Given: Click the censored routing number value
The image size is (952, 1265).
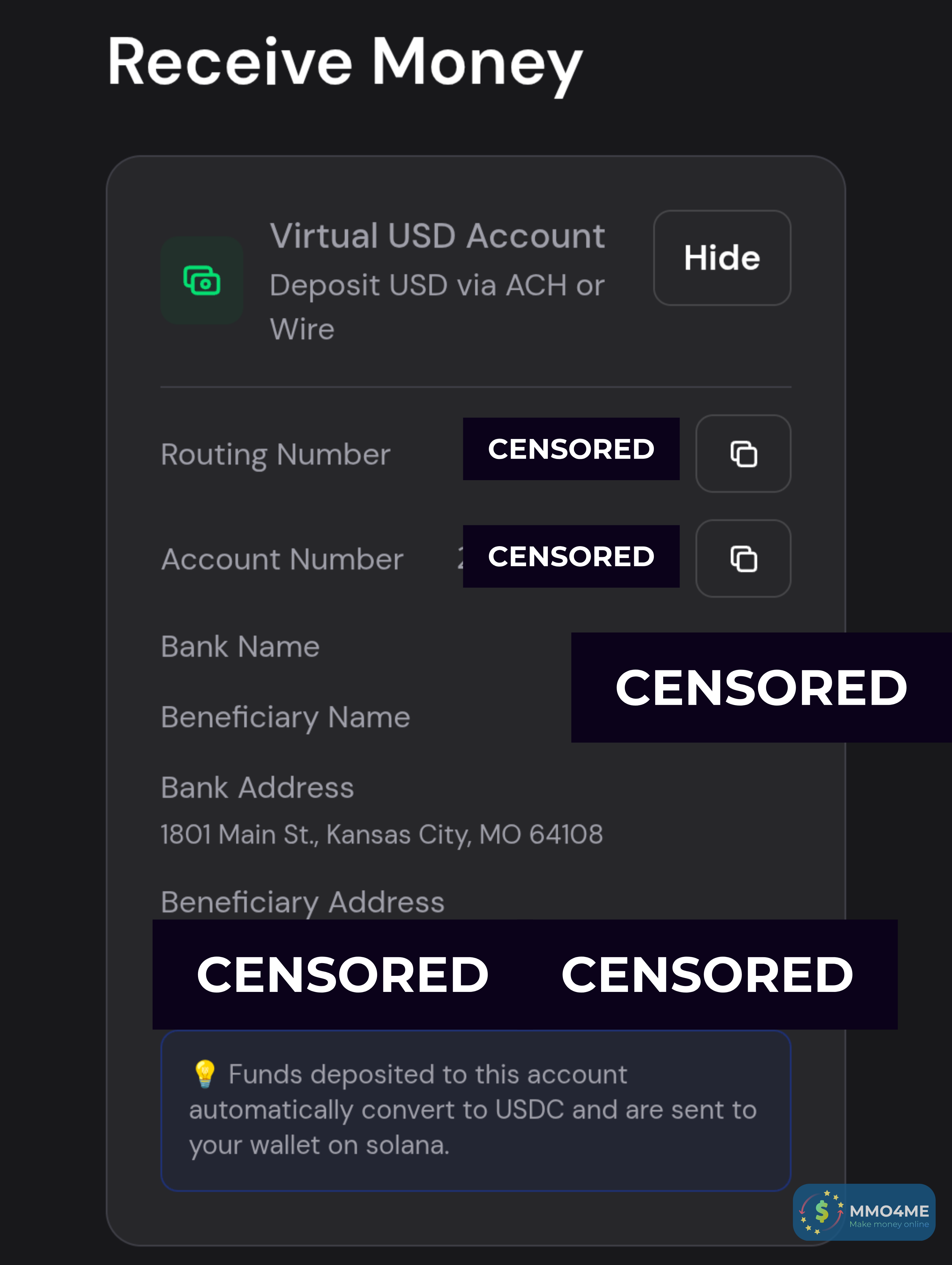Looking at the screenshot, I should [571, 449].
